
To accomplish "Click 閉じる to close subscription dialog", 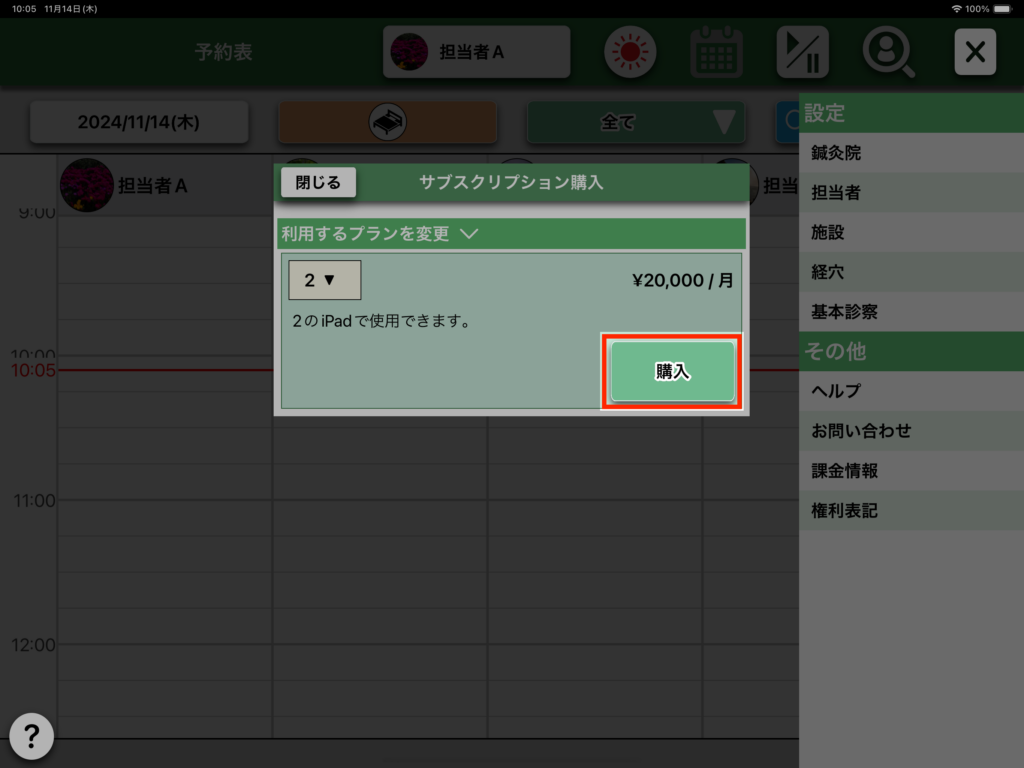I will (318, 182).
